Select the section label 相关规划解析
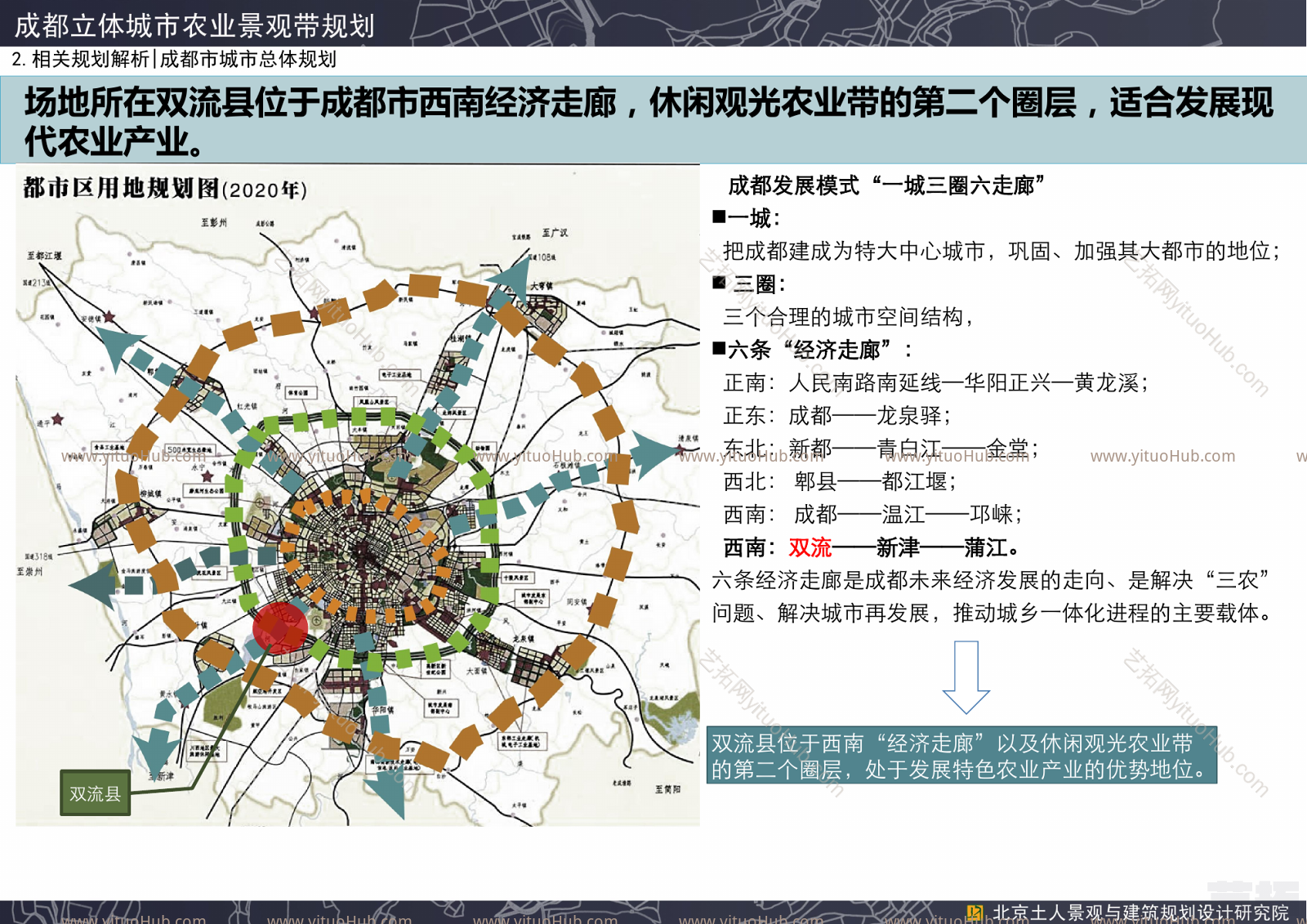The width and height of the screenshot is (1307, 924). pos(91,60)
